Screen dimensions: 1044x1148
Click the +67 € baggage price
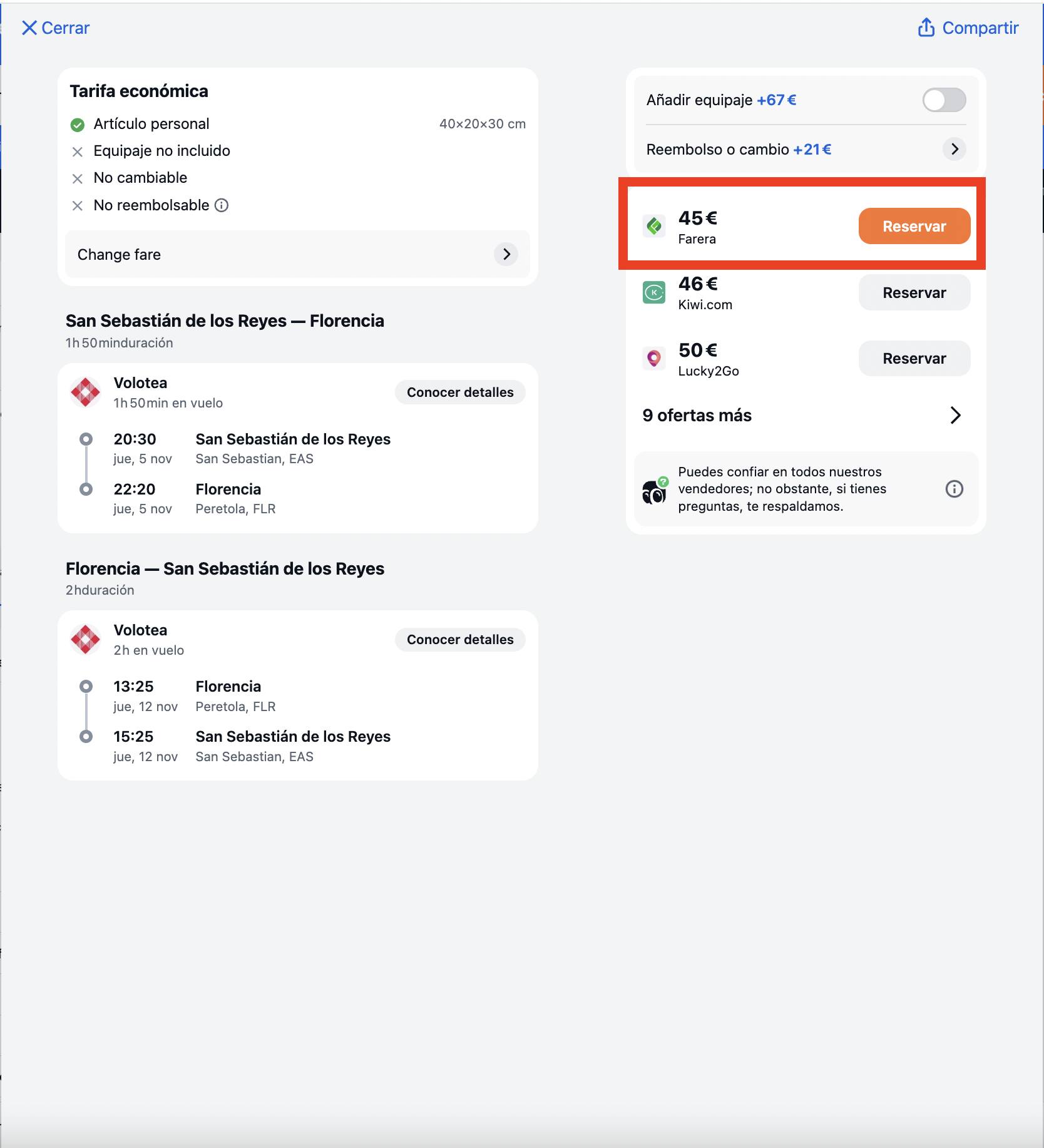pyautogui.click(x=776, y=100)
